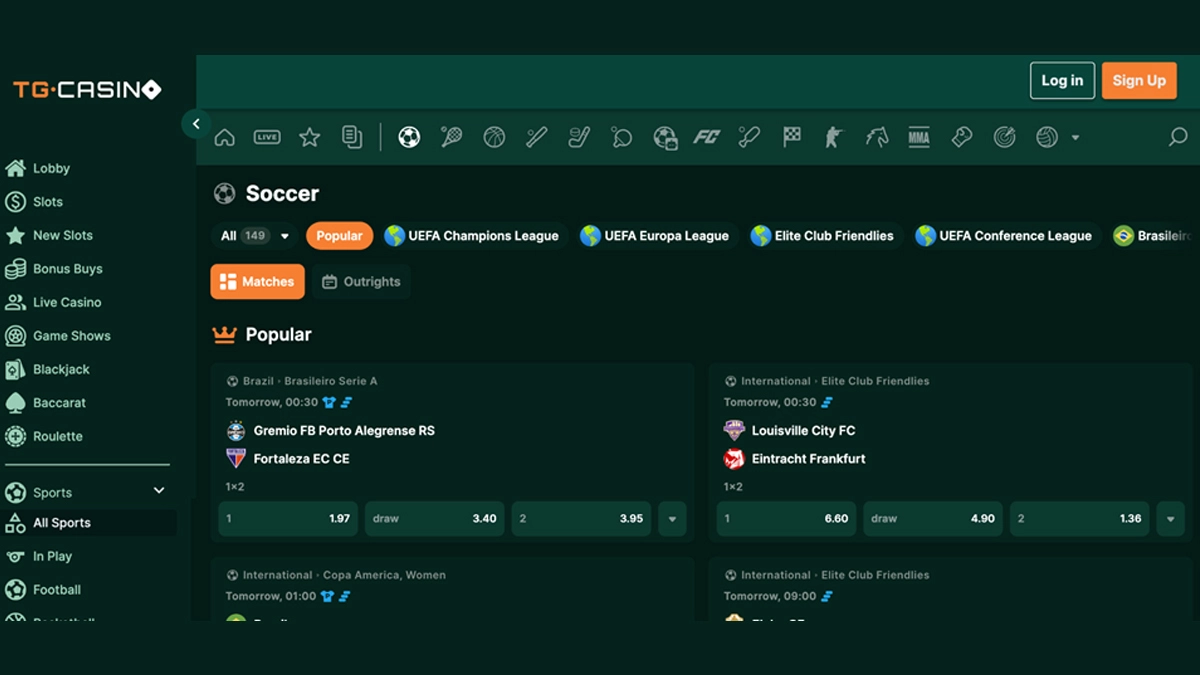Select the checkered flag motorsport icon
The width and height of the screenshot is (1200, 675).
[x=792, y=138]
